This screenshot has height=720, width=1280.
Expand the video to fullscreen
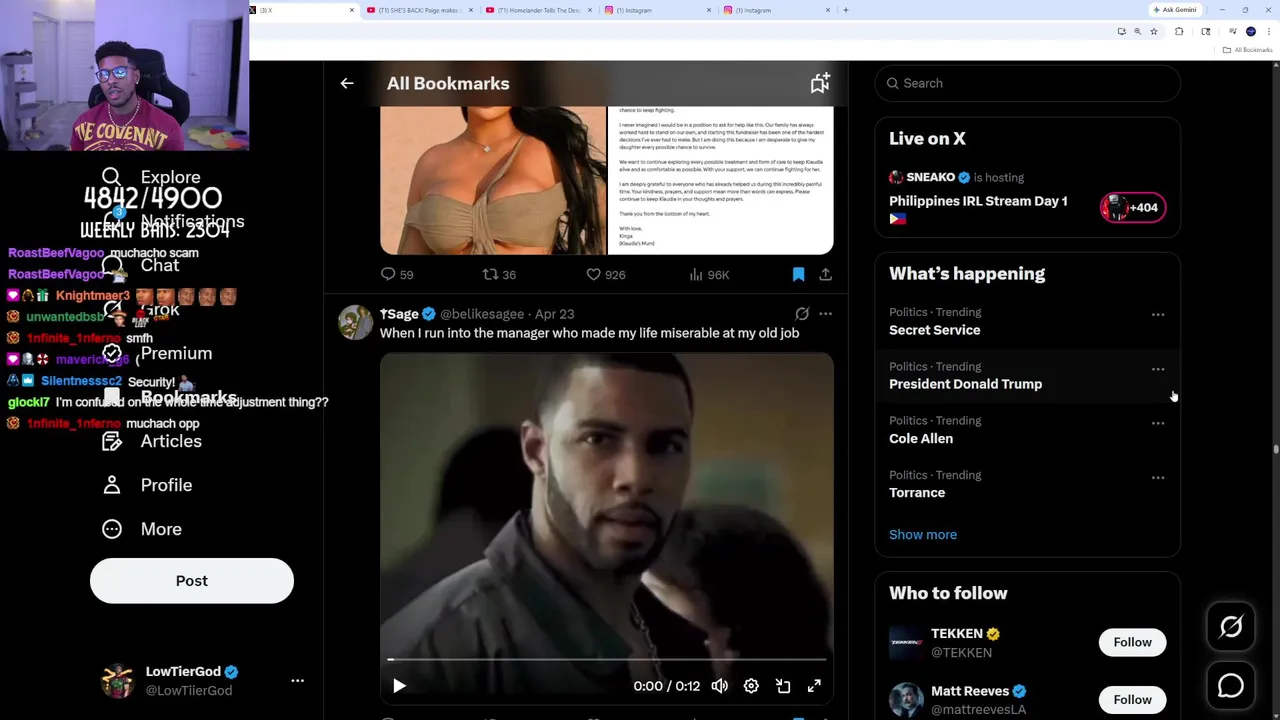coord(814,686)
